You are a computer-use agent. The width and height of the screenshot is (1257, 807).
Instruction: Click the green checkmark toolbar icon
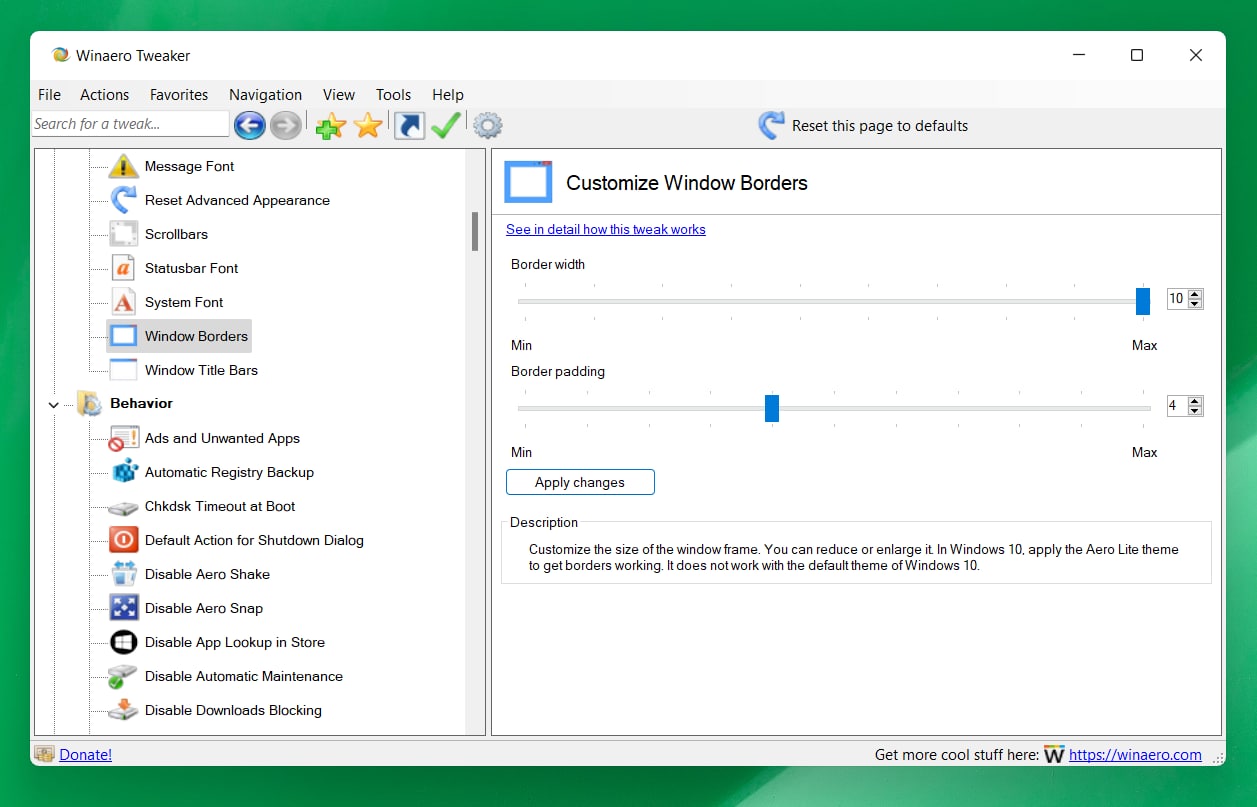445,125
